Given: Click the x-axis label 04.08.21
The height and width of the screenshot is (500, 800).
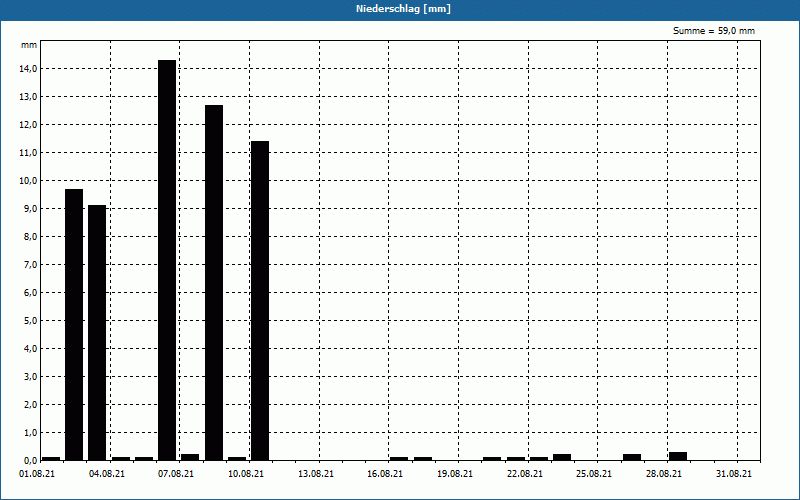Looking at the screenshot, I should [x=107, y=474].
